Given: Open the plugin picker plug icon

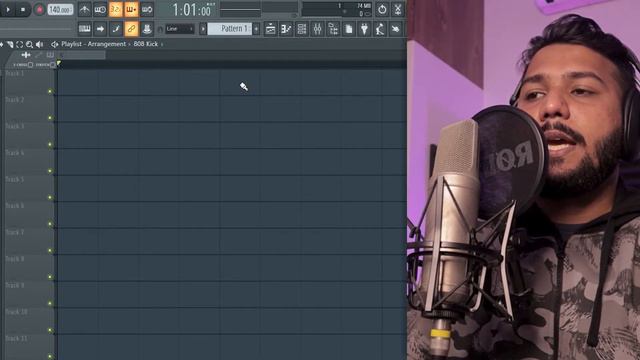Looking at the screenshot, I should click(364, 29).
